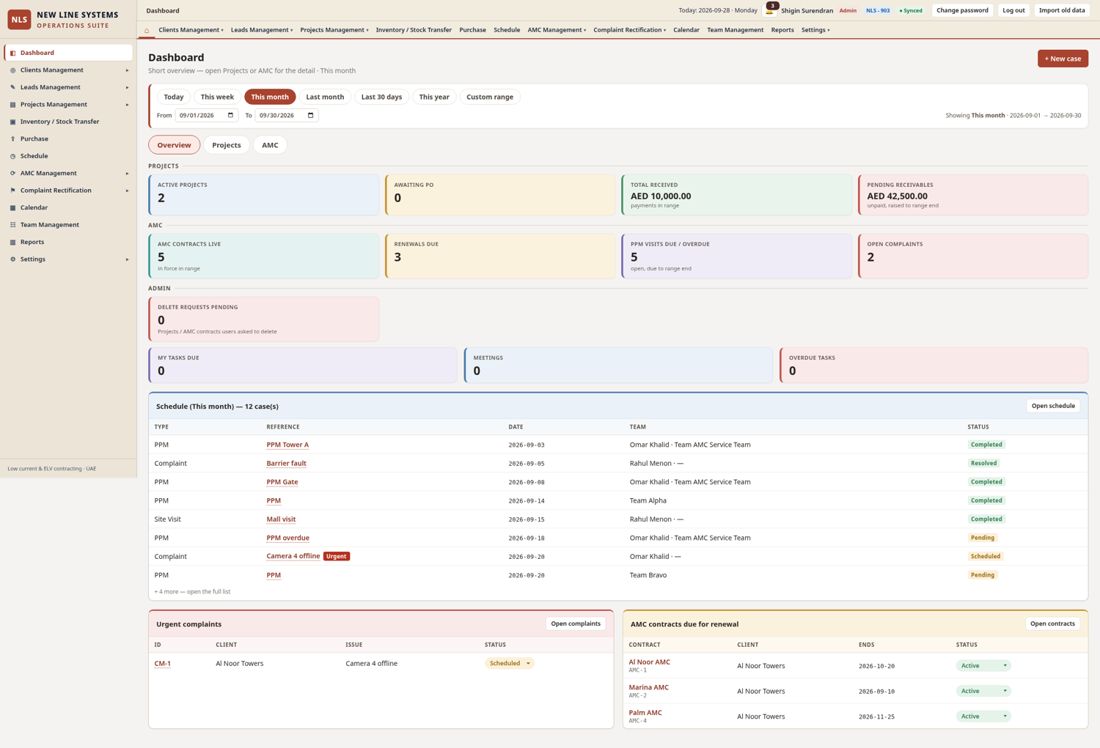Open the CM-1 complaint link
The image size is (1100, 748).
(x=162, y=663)
